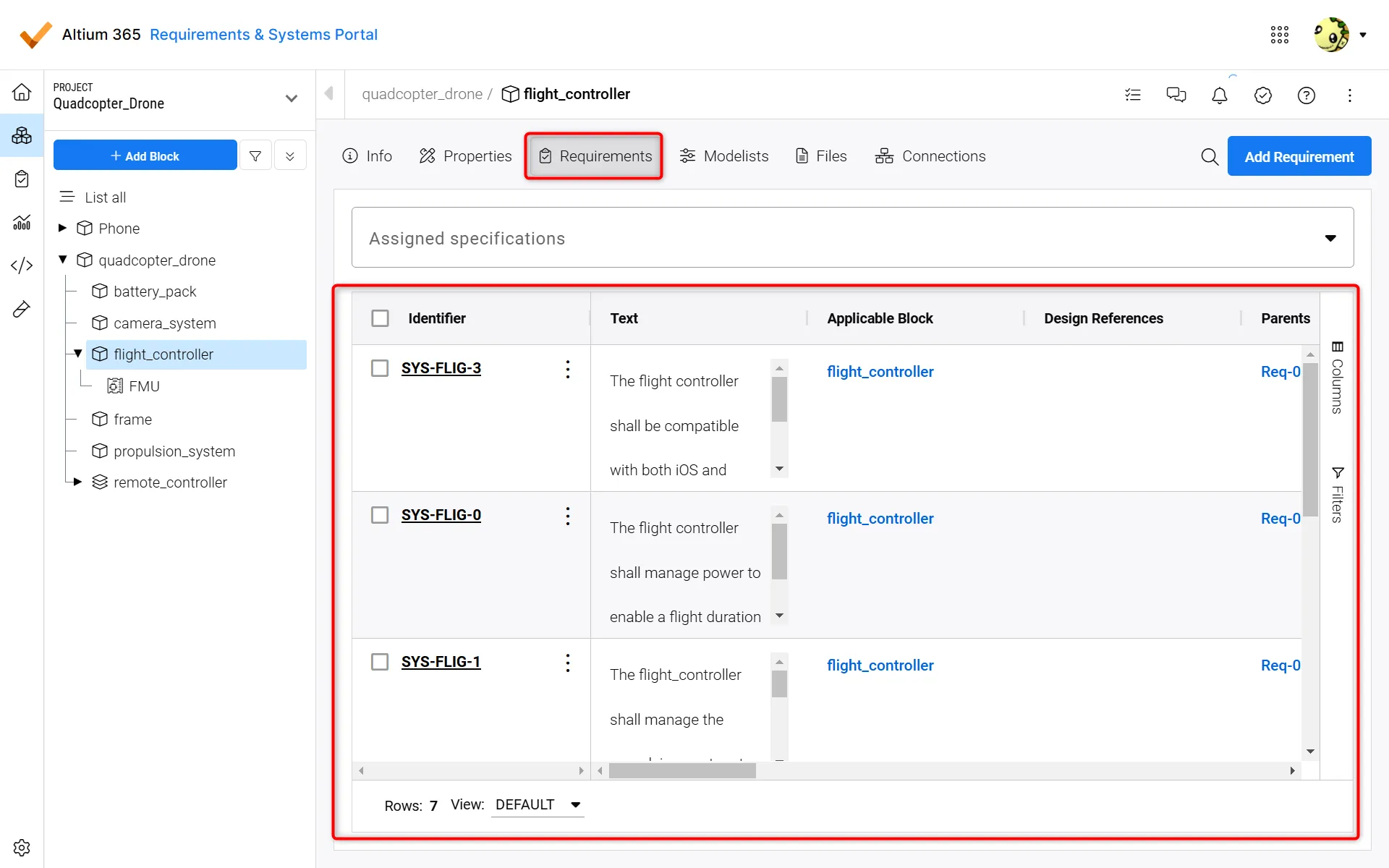Viewport: 1389px width, 868px height.
Task: Check the SYS-FLIG-0 row checkbox
Action: coord(380,515)
